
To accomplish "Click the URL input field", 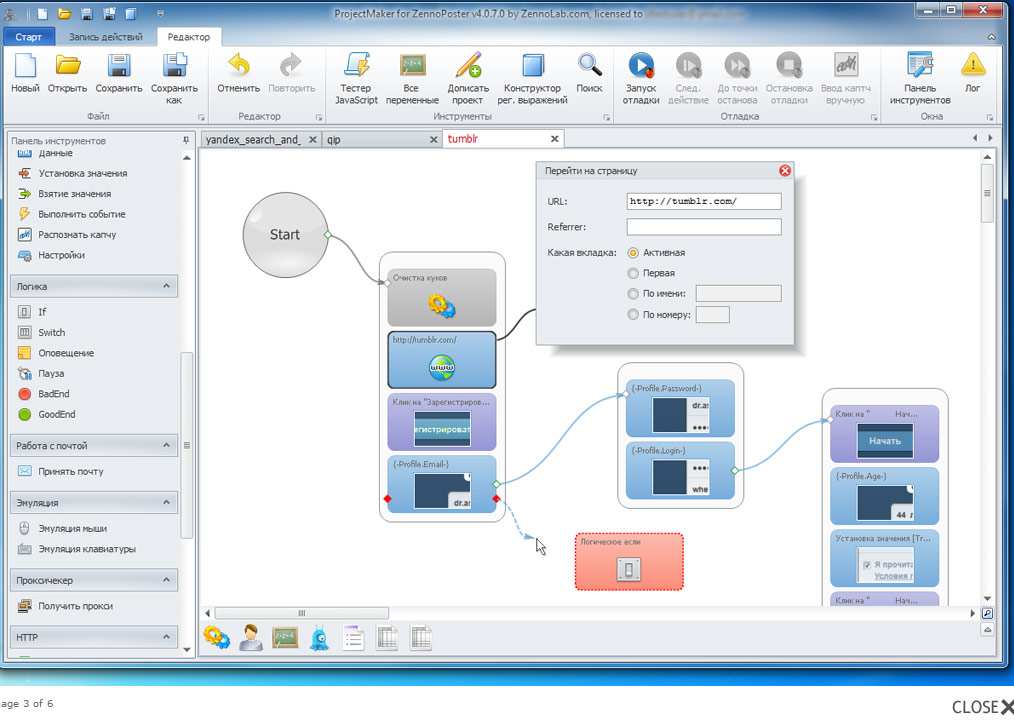I will (703, 202).
